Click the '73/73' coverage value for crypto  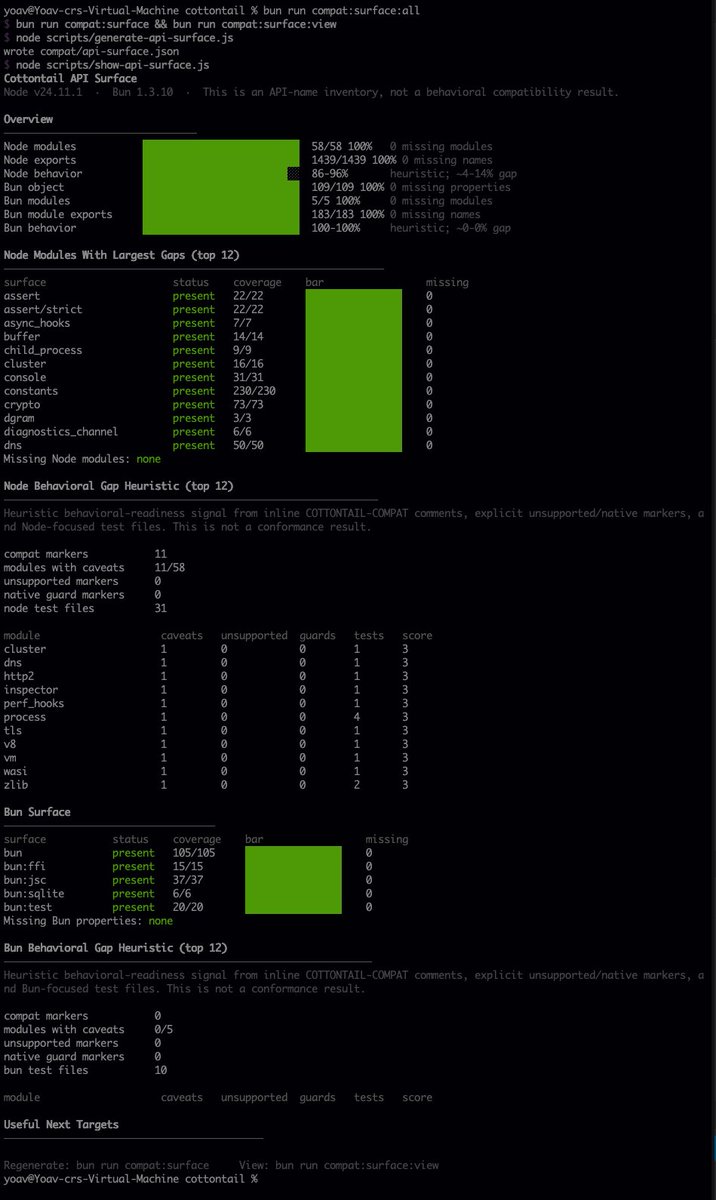(x=248, y=404)
